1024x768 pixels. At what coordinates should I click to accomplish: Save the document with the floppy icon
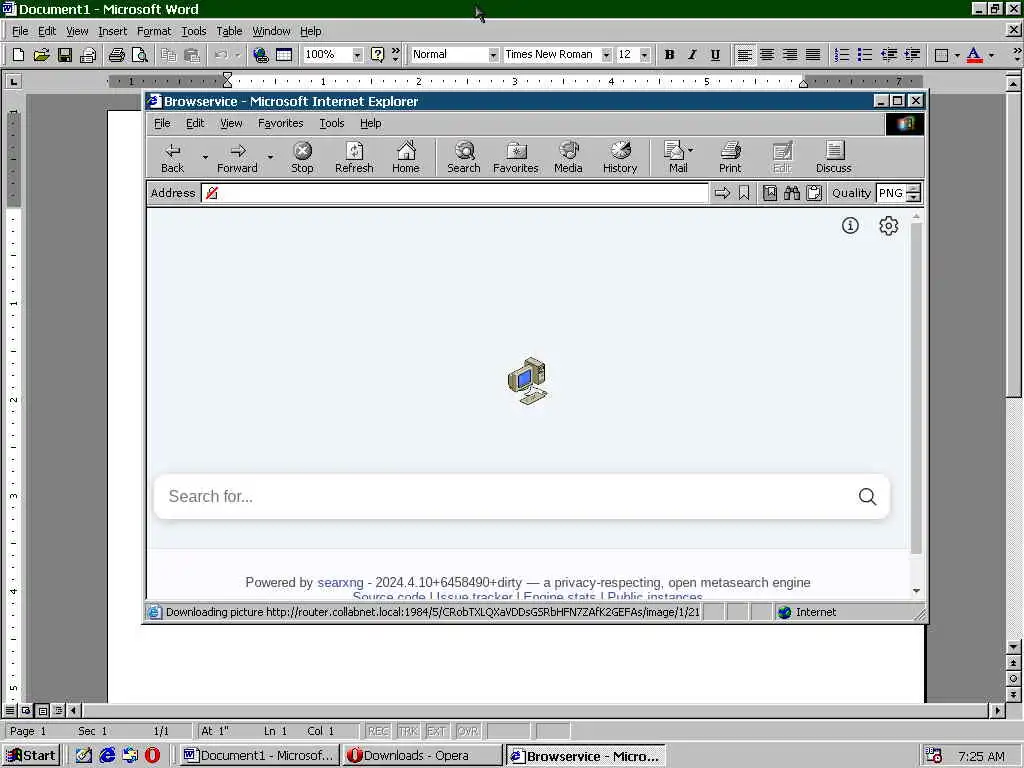pyautogui.click(x=65, y=55)
